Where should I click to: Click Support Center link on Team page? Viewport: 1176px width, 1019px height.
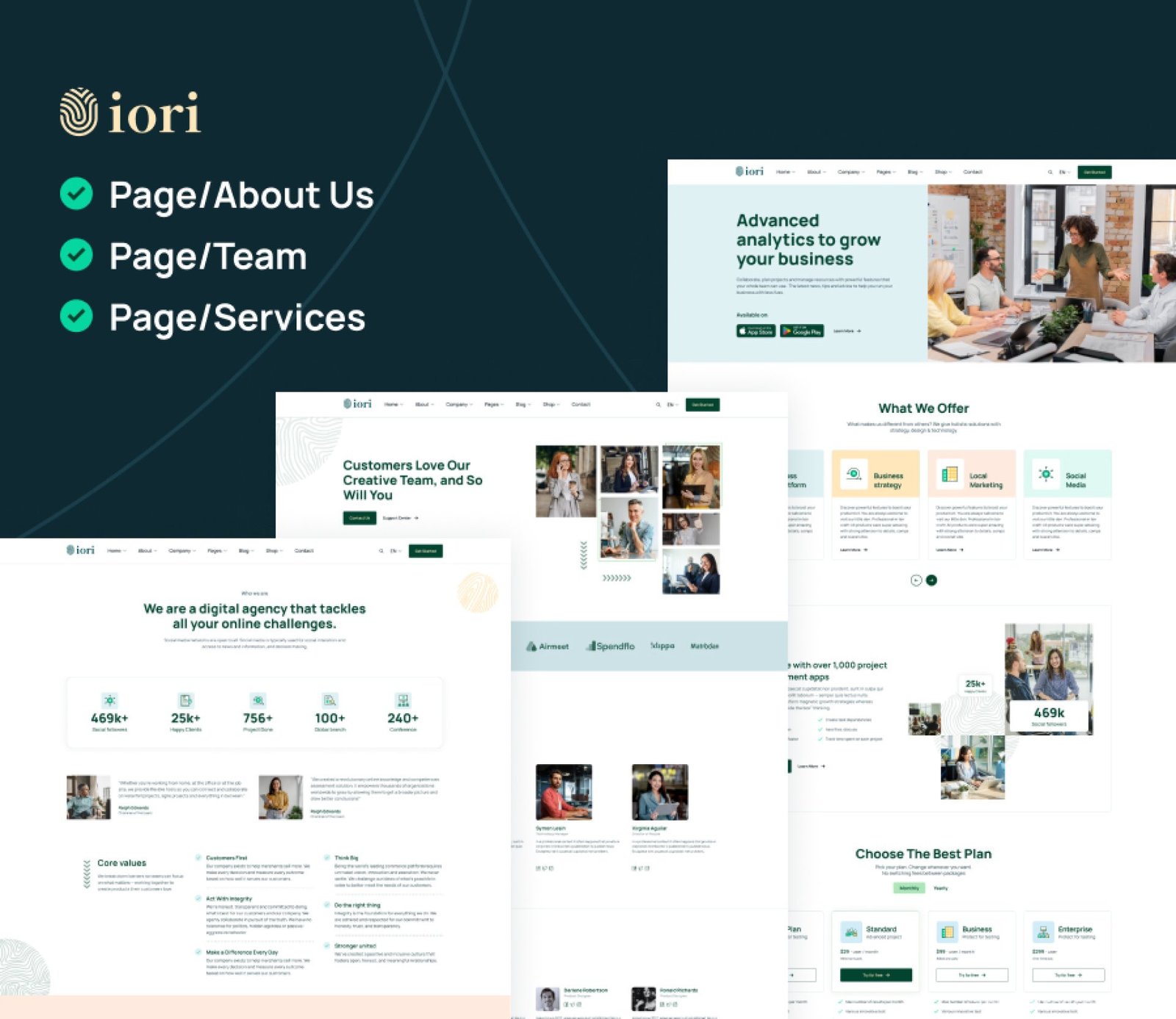401,518
